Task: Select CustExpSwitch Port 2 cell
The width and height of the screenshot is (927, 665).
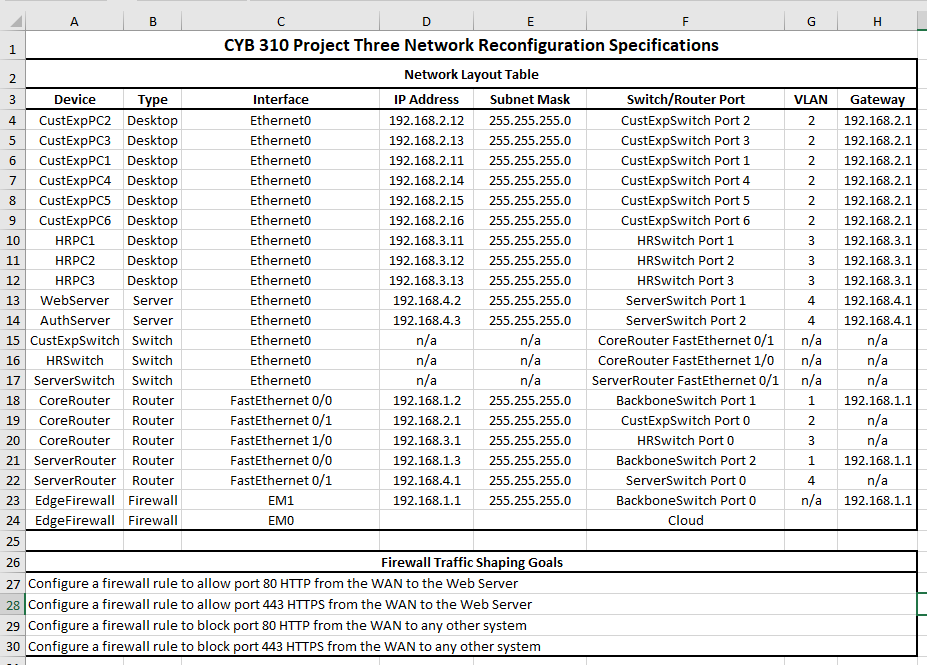Action: click(x=685, y=121)
